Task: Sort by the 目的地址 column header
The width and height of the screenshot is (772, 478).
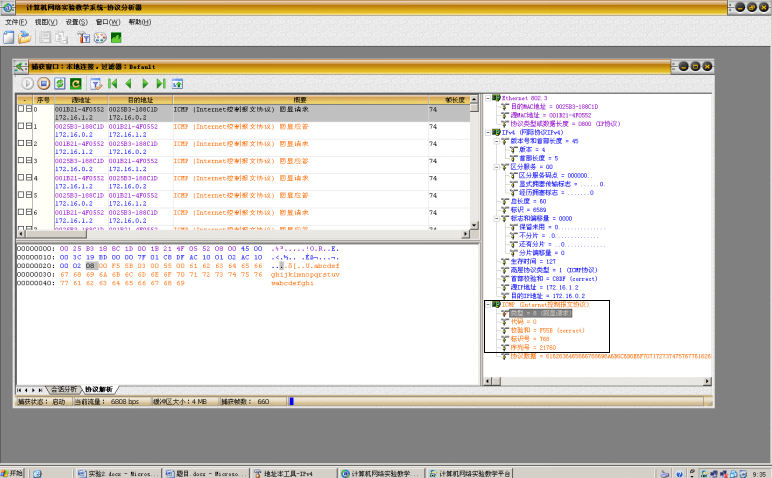Action: (140, 100)
